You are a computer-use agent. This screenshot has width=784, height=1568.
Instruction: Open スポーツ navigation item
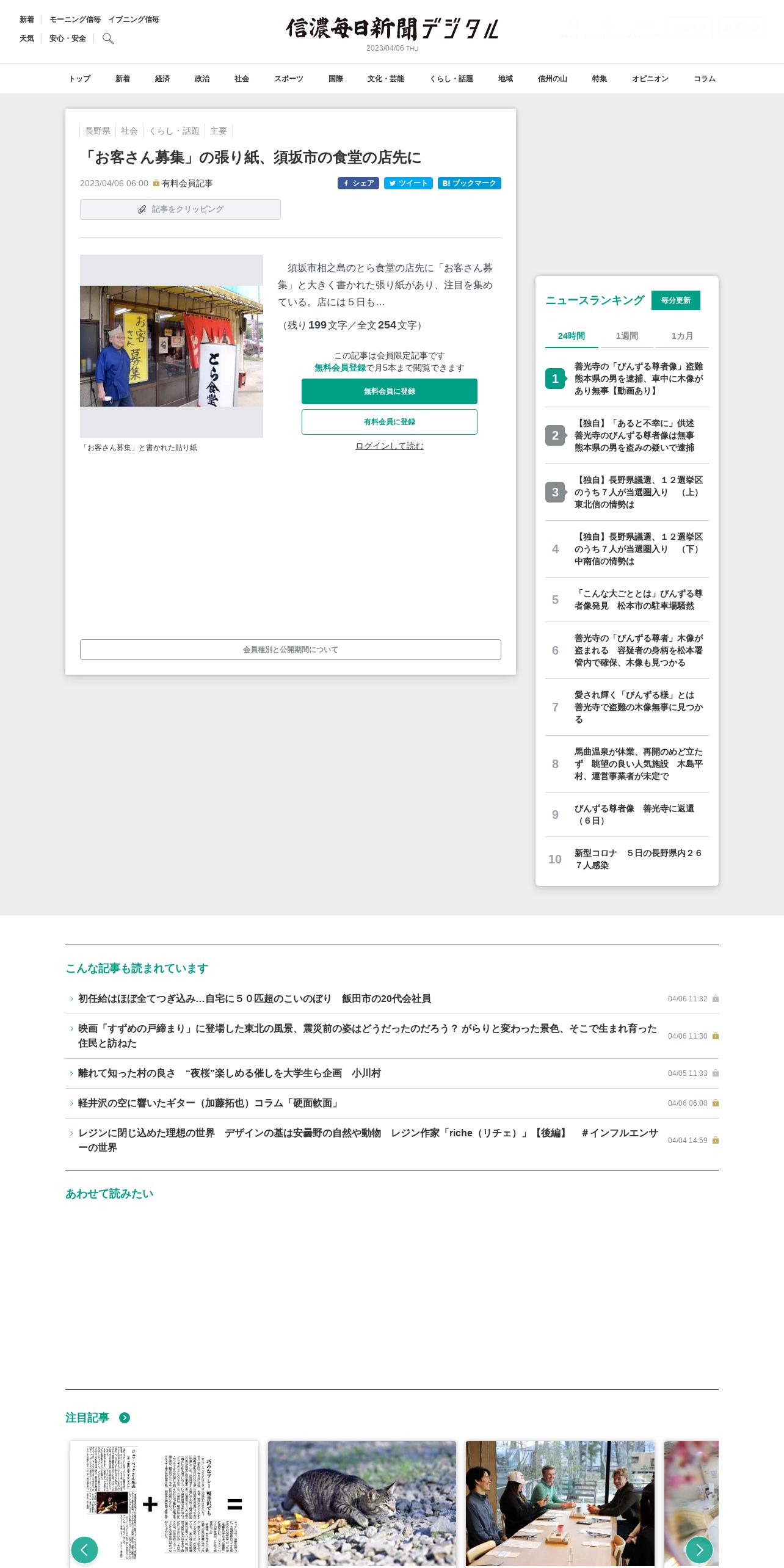click(289, 79)
